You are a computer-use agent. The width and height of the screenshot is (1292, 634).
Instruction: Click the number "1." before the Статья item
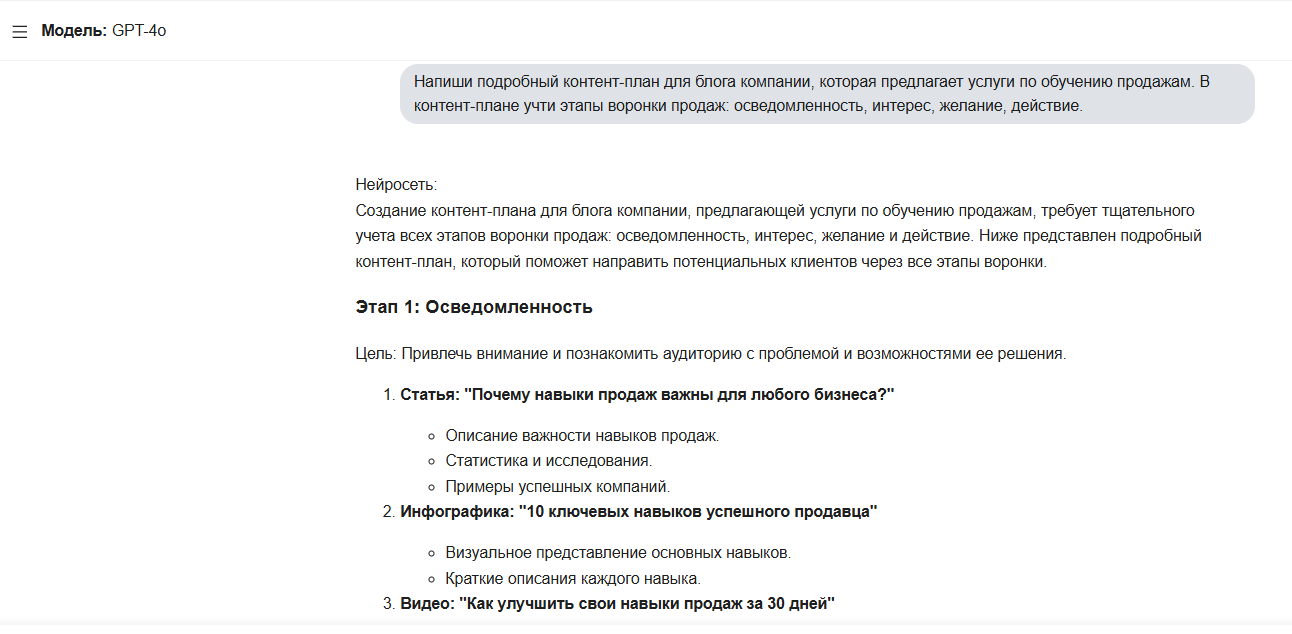click(x=389, y=395)
